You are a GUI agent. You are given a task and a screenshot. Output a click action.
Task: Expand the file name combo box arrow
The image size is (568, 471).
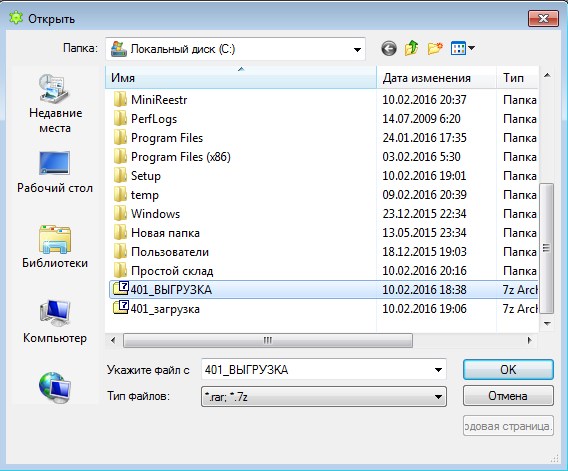click(x=438, y=370)
